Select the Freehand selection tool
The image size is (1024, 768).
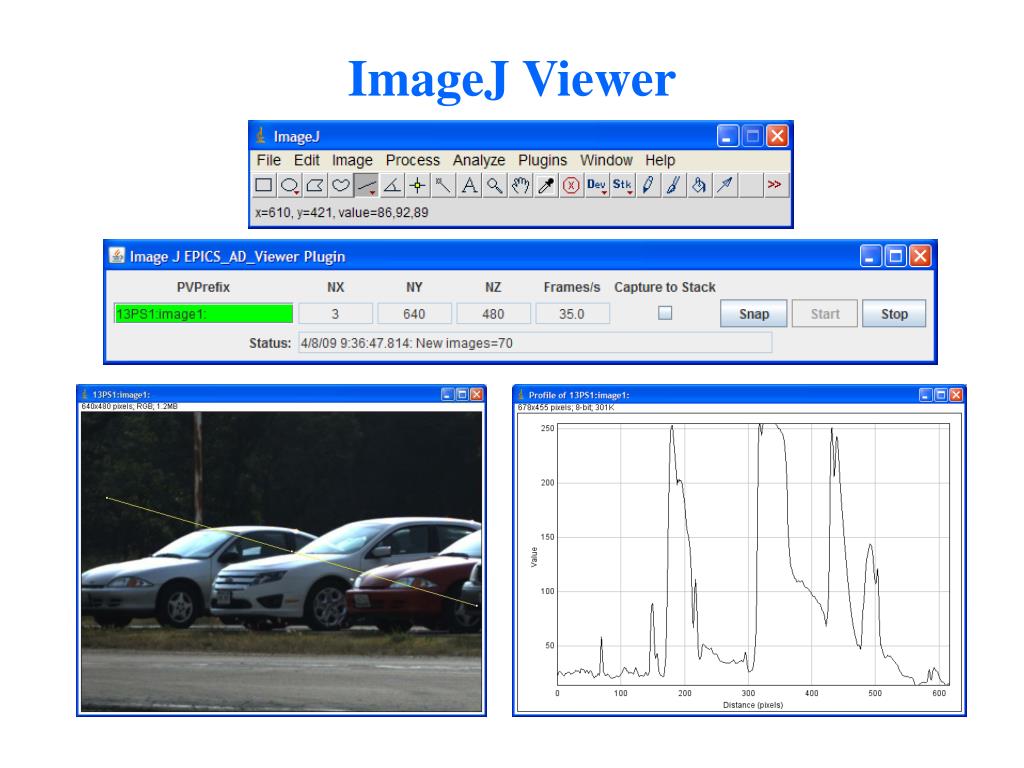(x=340, y=185)
